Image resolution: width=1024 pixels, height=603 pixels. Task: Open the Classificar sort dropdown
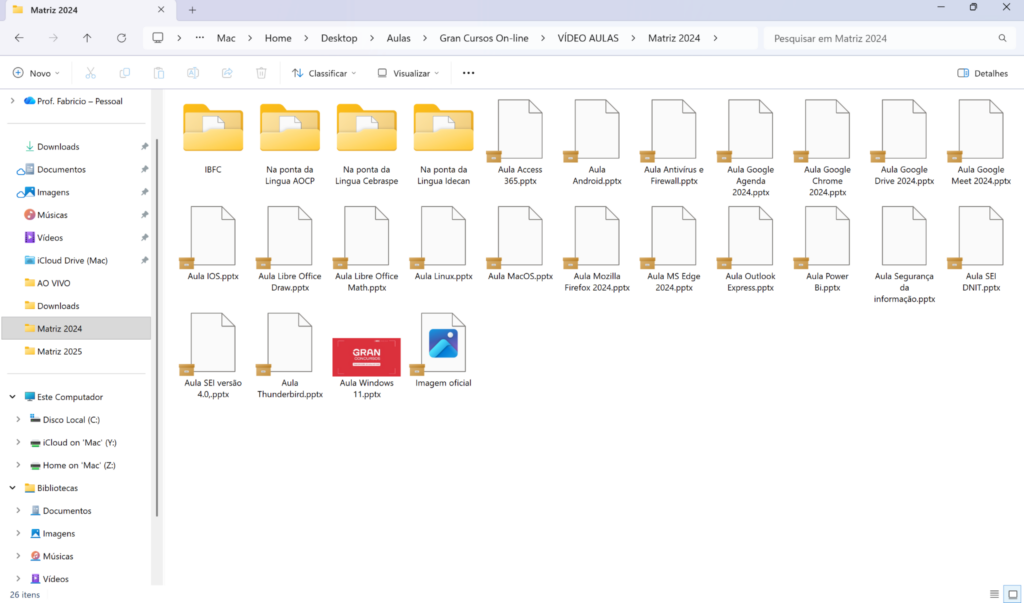[324, 73]
